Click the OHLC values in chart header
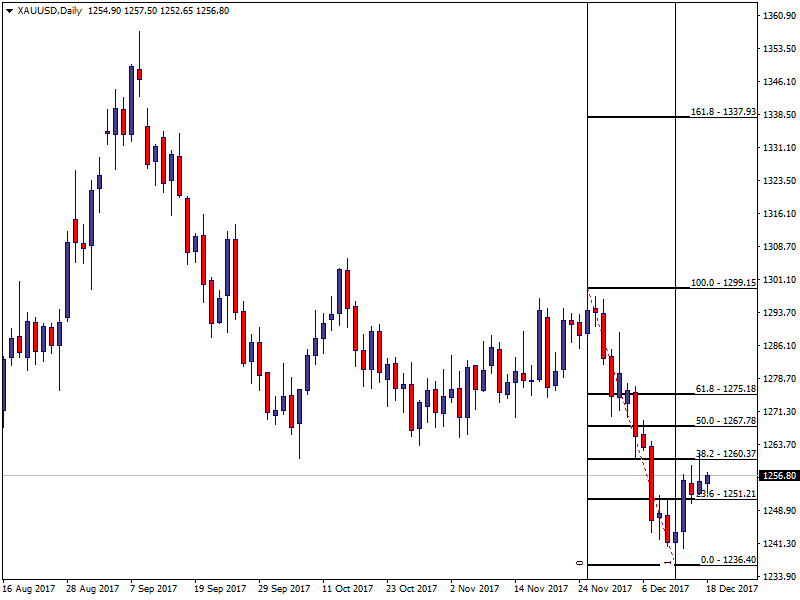800x600 pixels. 158,10
